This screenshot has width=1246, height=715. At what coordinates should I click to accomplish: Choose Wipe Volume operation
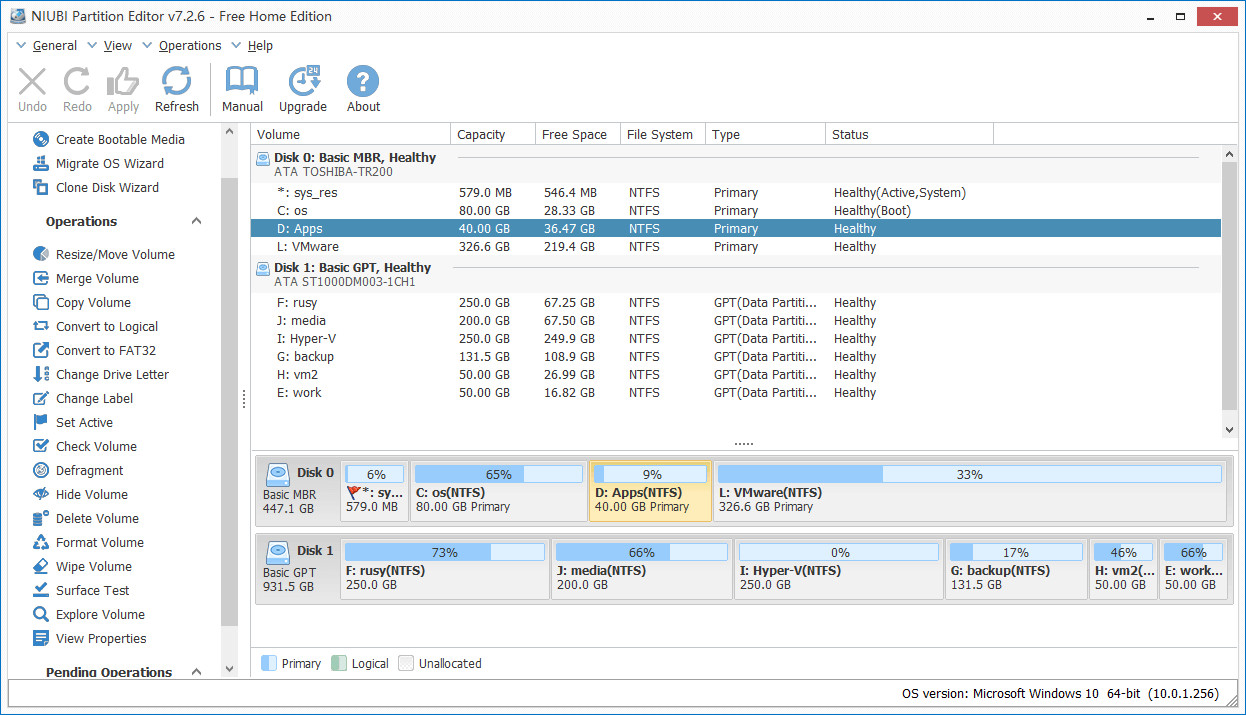(82, 566)
